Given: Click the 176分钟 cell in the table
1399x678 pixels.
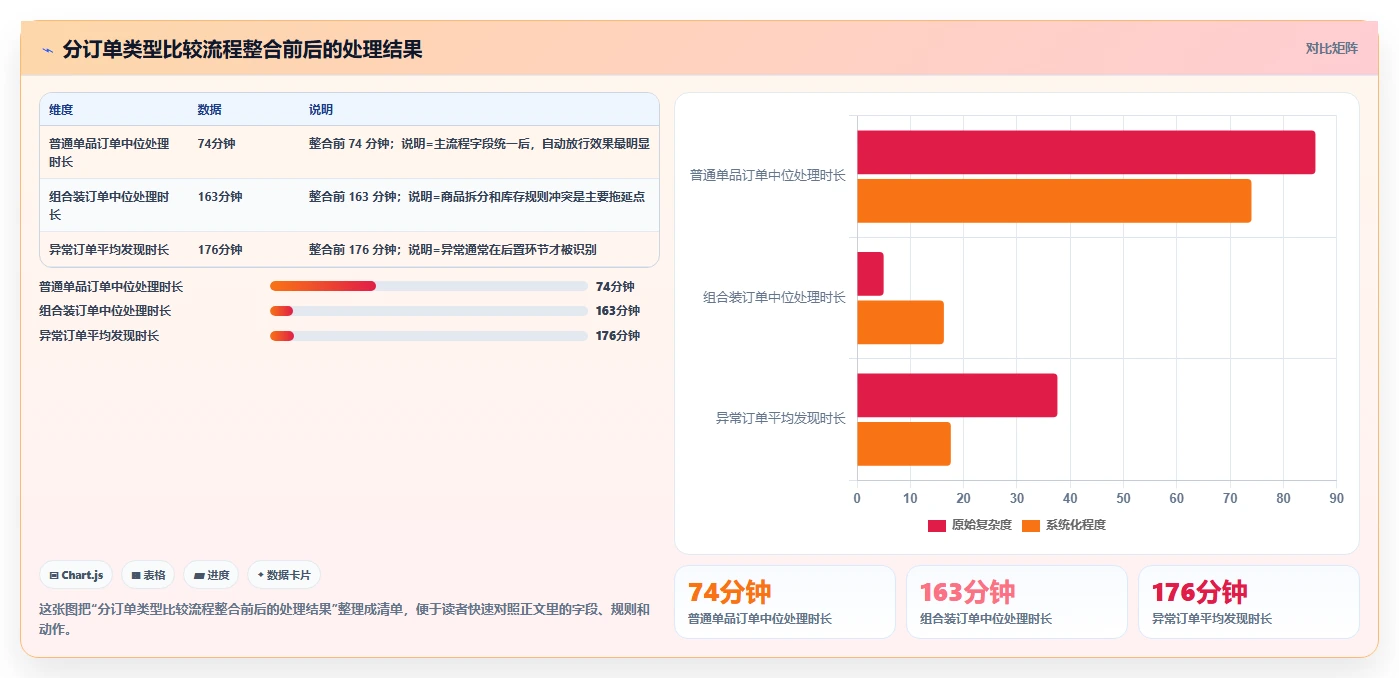Looking at the screenshot, I should (220, 250).
